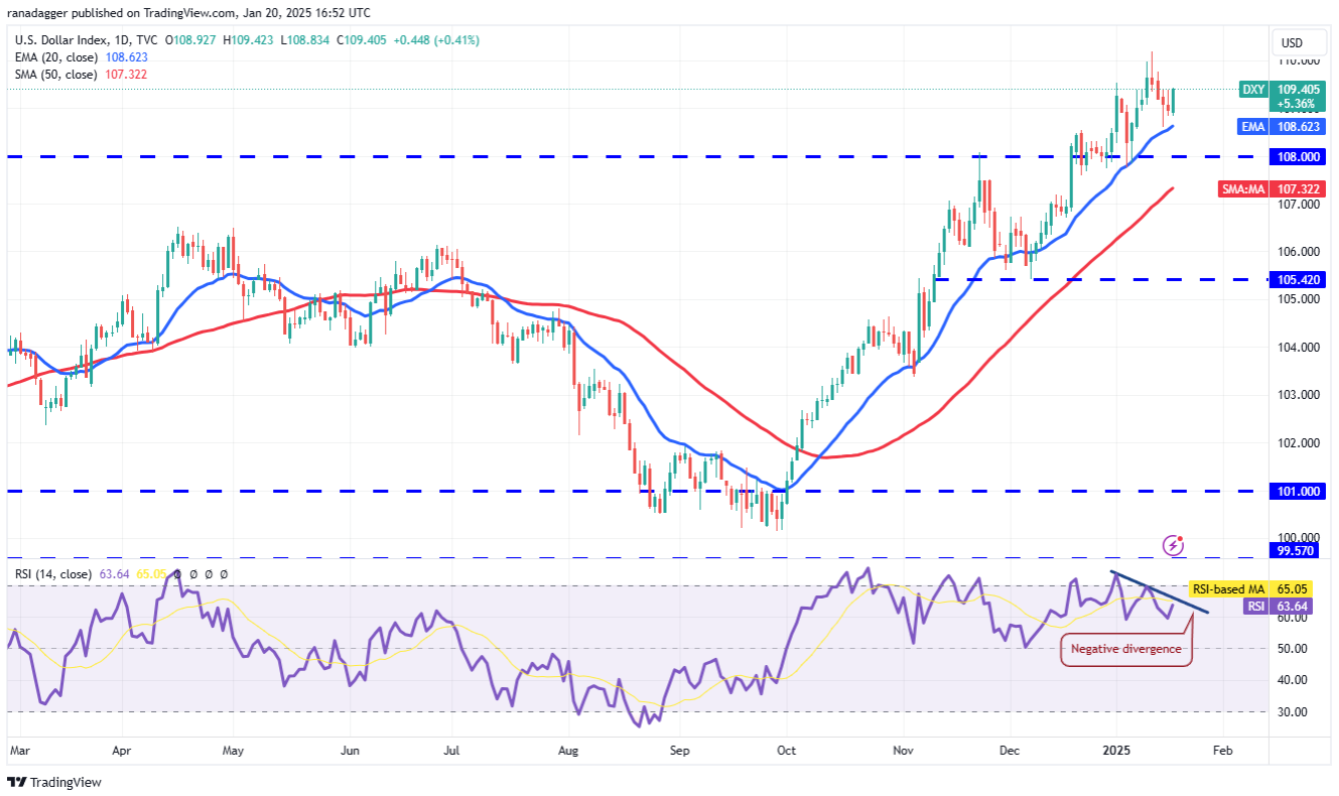Viewport: 1339px width, 796px height.
Task: Click the Aug label on time axis
Action: (569, 749)
